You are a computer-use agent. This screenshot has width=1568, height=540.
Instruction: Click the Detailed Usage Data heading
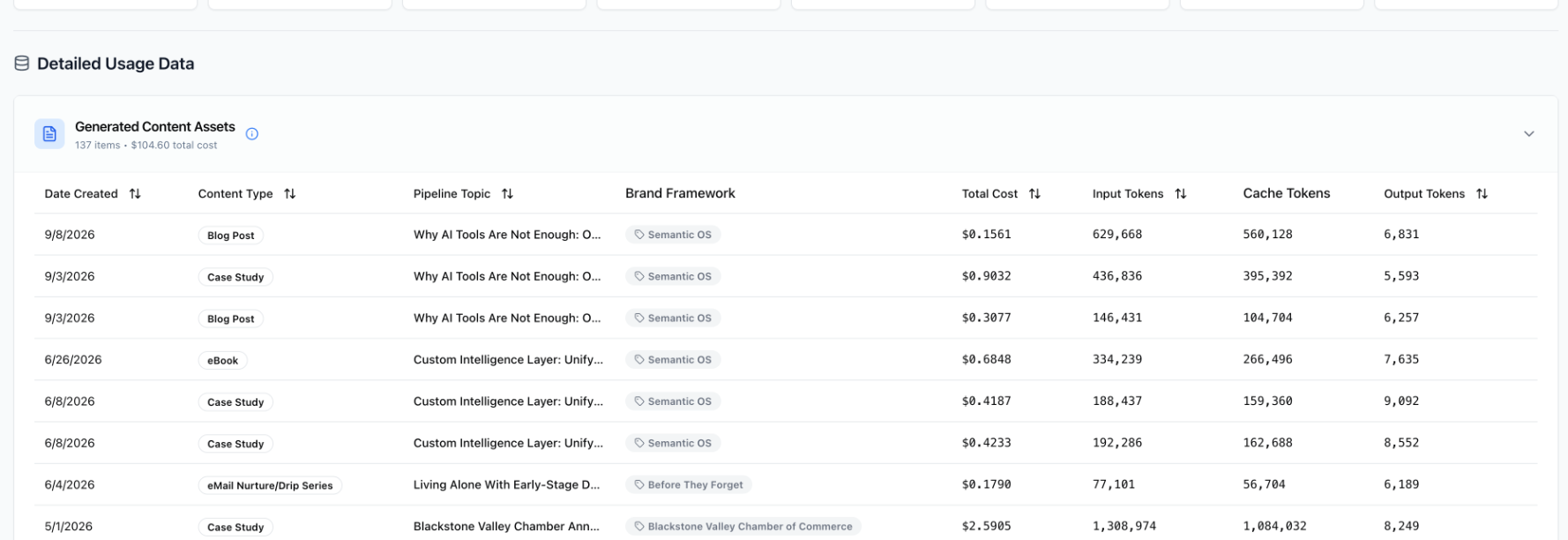point(116,64)
